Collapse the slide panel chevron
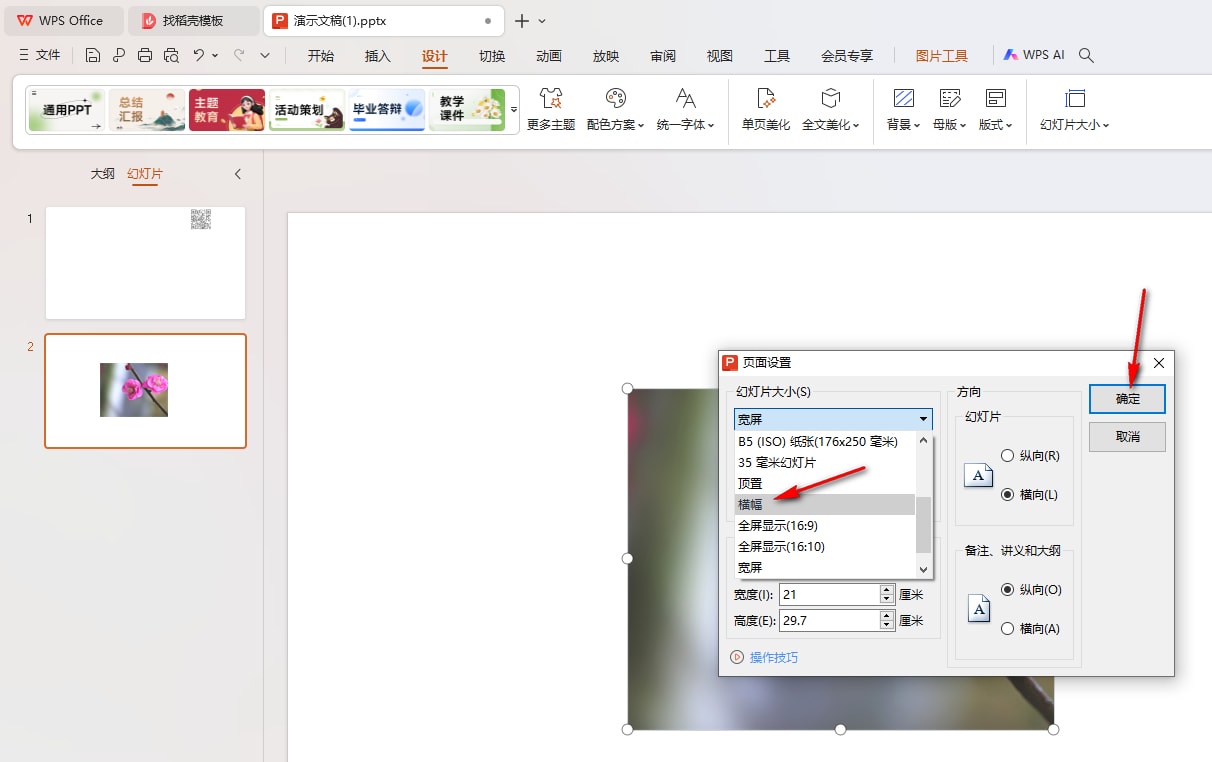The image size is (1212, 762). (x=238, y=174)
